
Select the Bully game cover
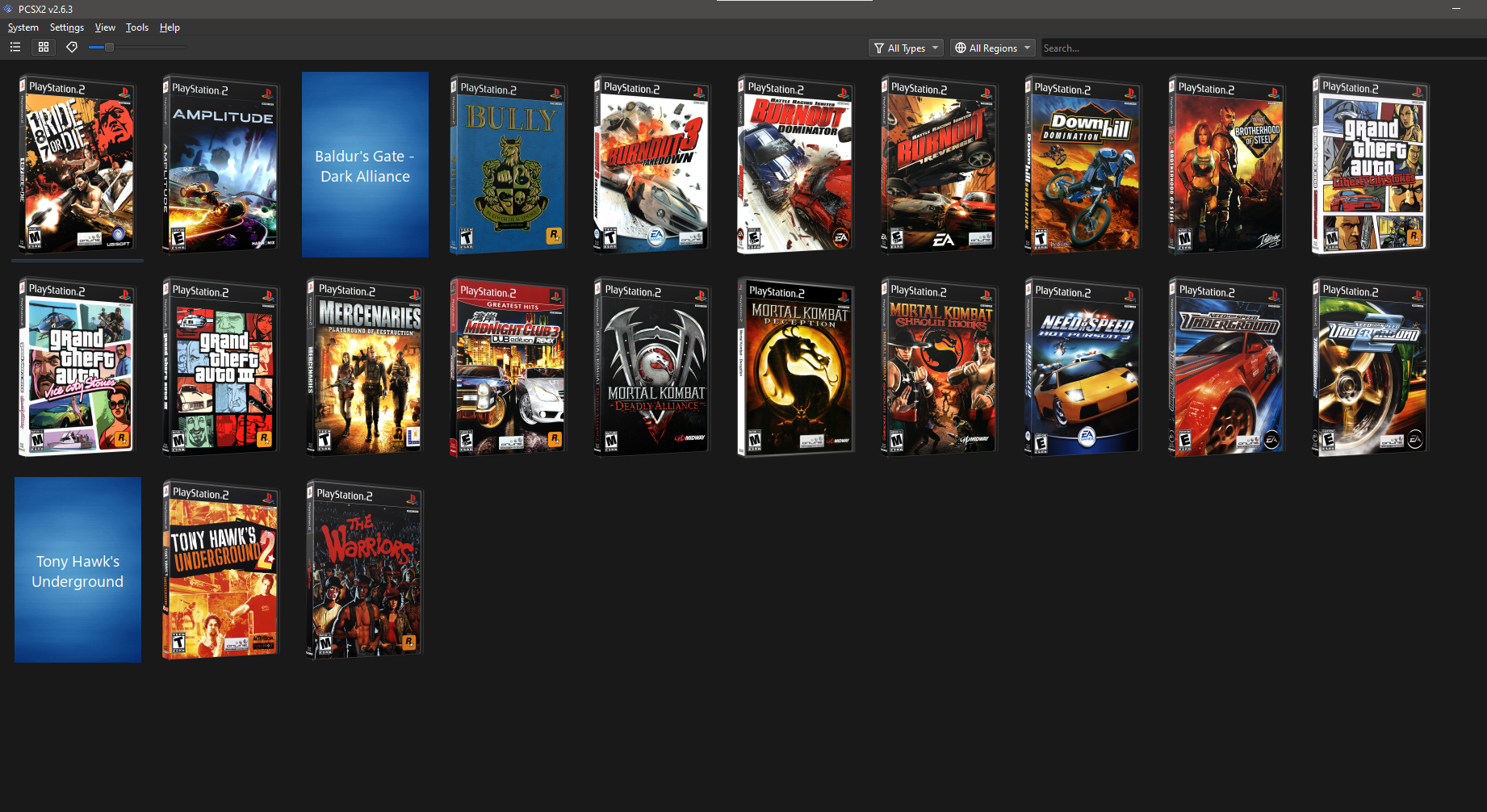(509, 165)
